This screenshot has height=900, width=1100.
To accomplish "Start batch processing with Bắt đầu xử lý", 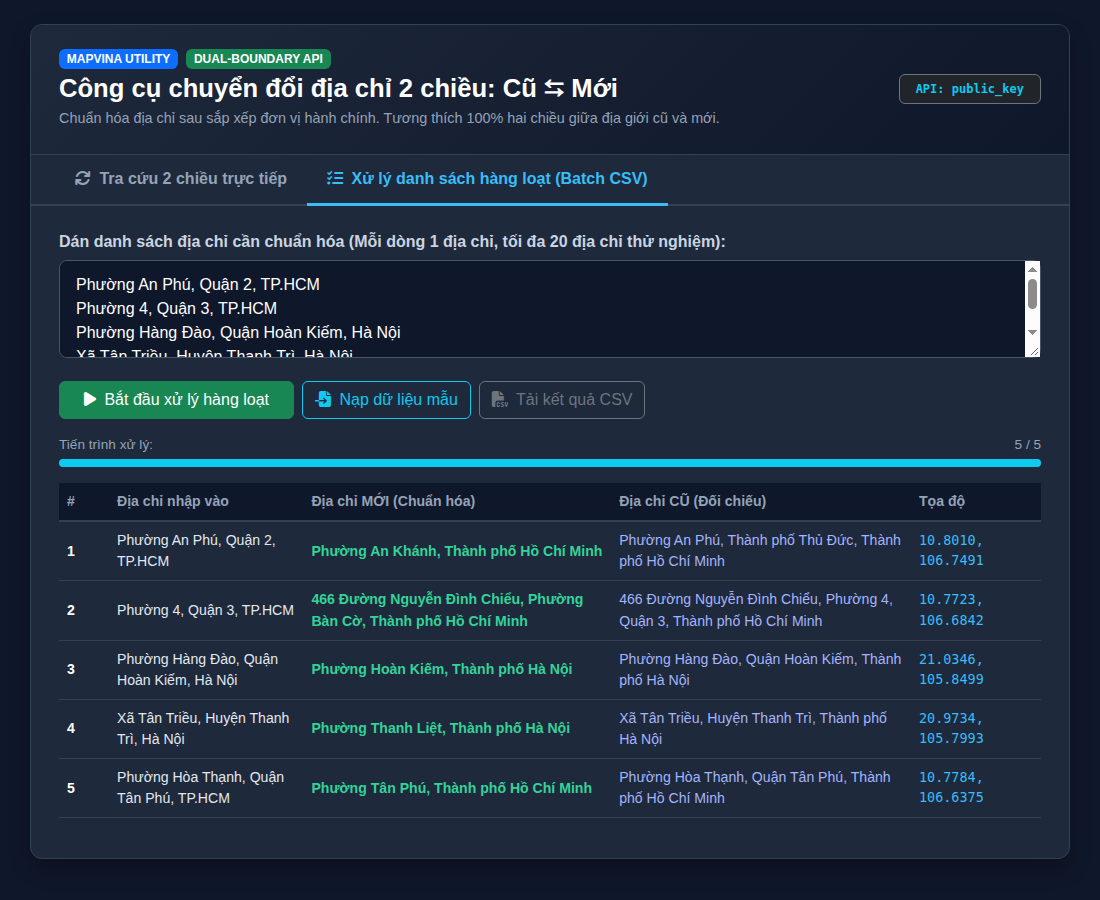I will tap(176, 400).
